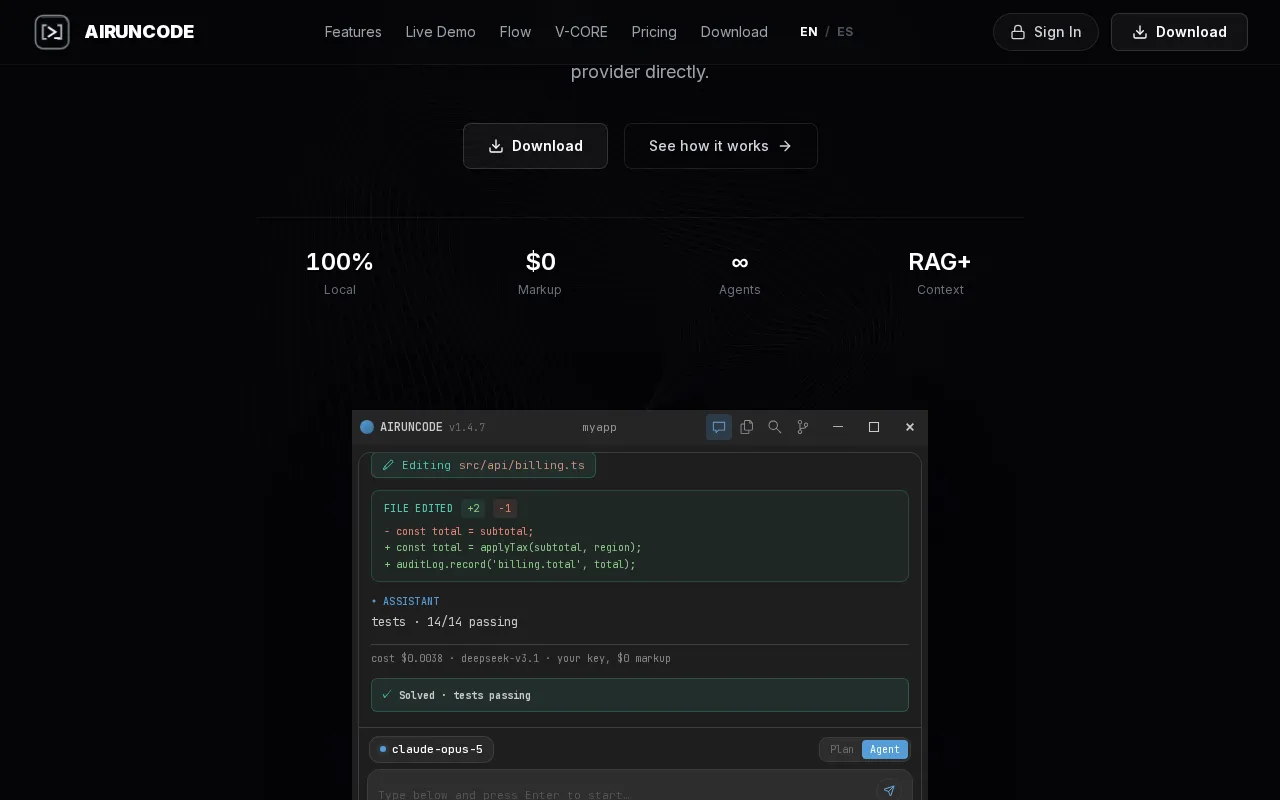Switch language to EN
This screenshot has height=800, width=1280.
click(x=809, y=32)
